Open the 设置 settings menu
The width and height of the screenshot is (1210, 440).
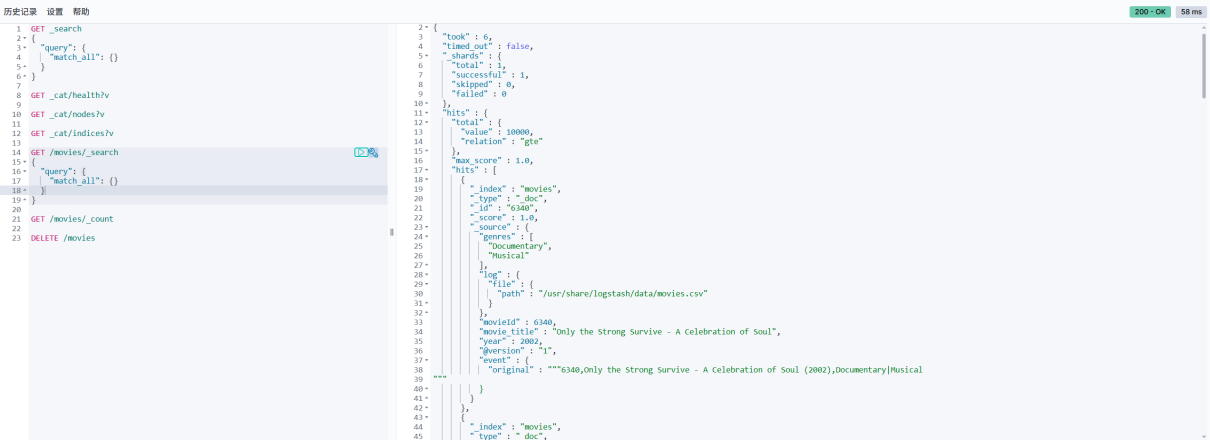click(x=55, y=12)
